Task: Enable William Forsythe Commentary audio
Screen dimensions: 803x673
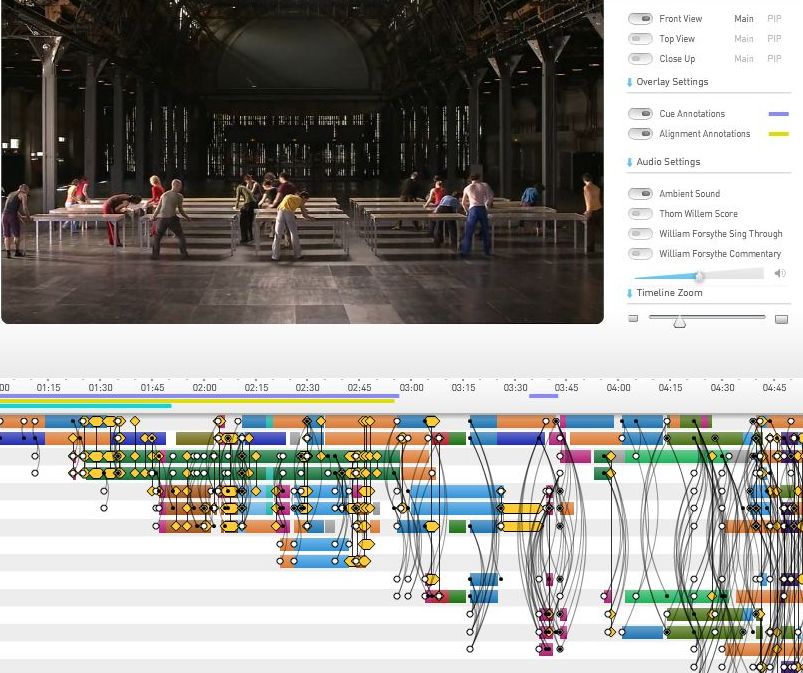Action: tap(640, 254)
